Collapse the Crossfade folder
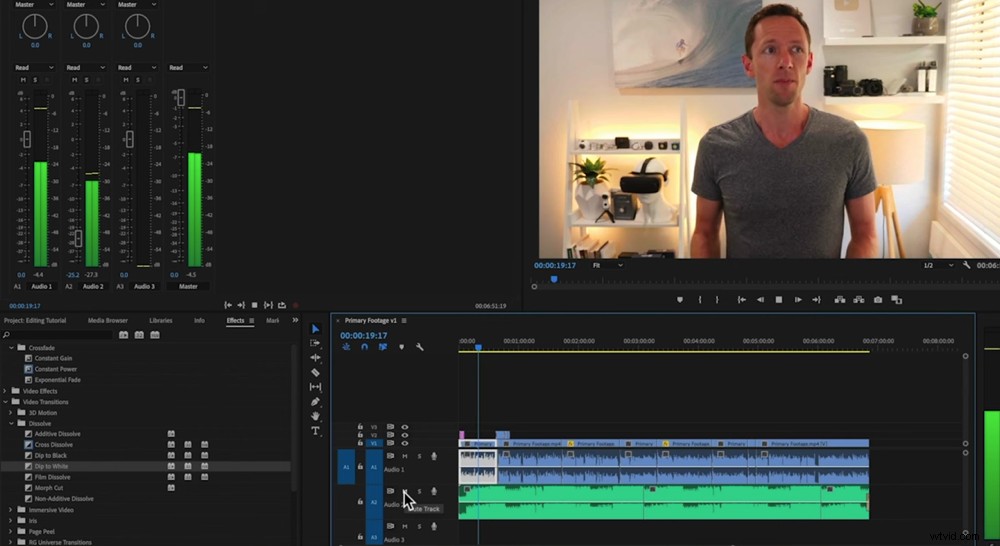Screen dimensions: 1000x546 (x=11, y=348)
